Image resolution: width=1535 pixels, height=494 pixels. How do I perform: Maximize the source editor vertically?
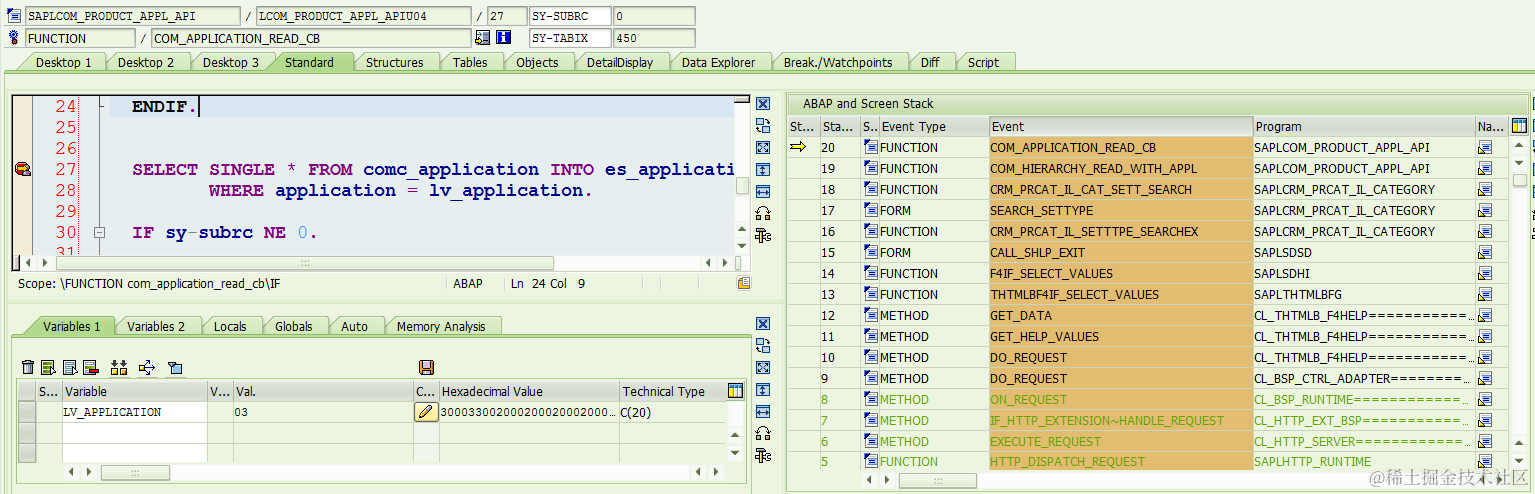tap(763, 169)
